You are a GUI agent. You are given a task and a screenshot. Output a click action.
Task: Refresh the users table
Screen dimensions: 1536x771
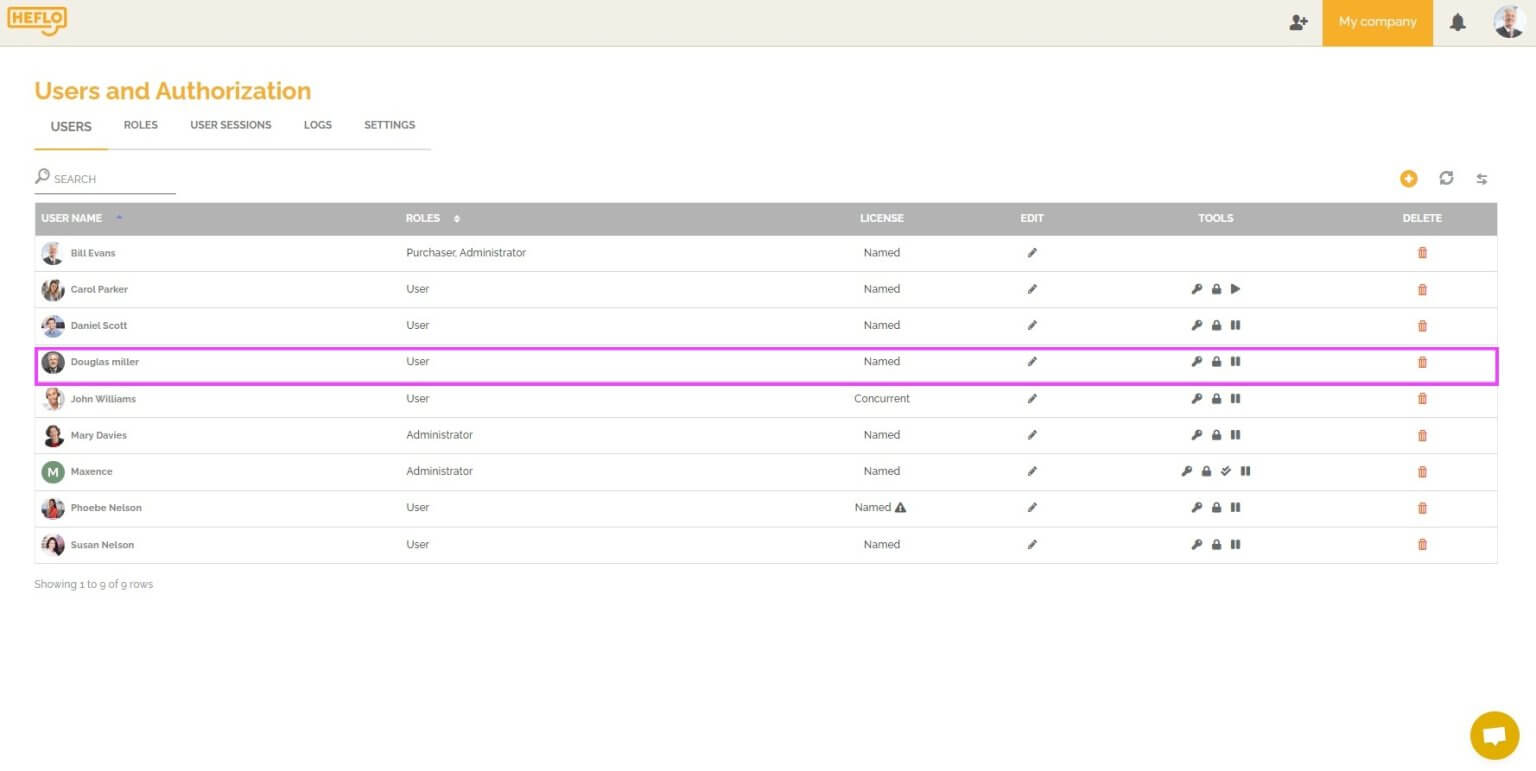point(1447,178)
